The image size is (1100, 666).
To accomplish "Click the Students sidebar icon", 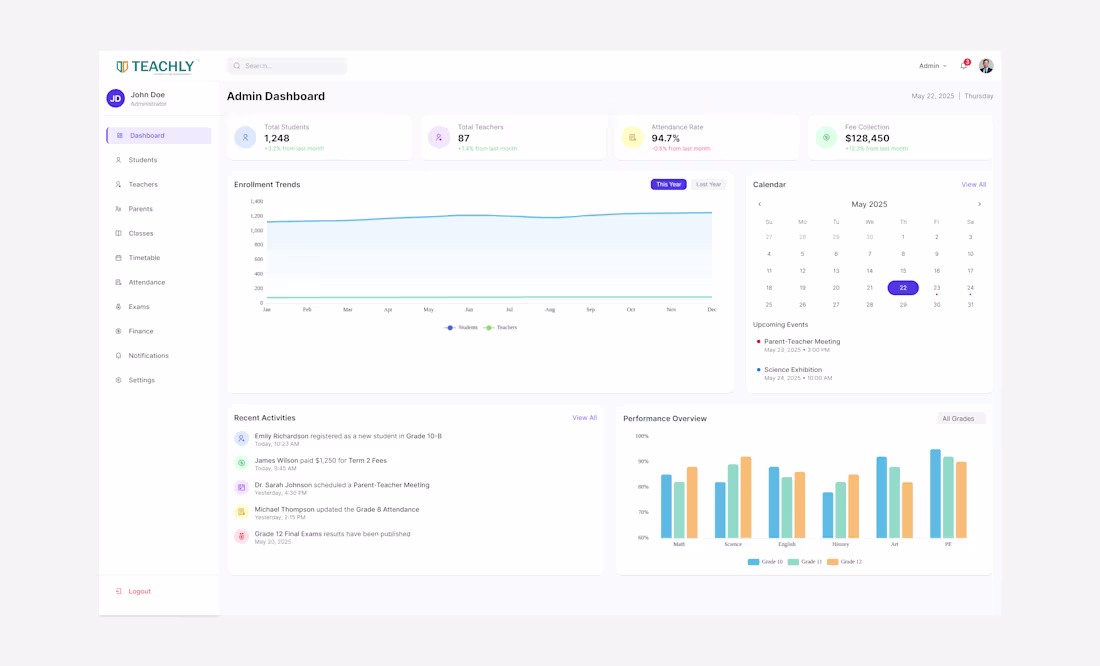I will tap(118, 160).
